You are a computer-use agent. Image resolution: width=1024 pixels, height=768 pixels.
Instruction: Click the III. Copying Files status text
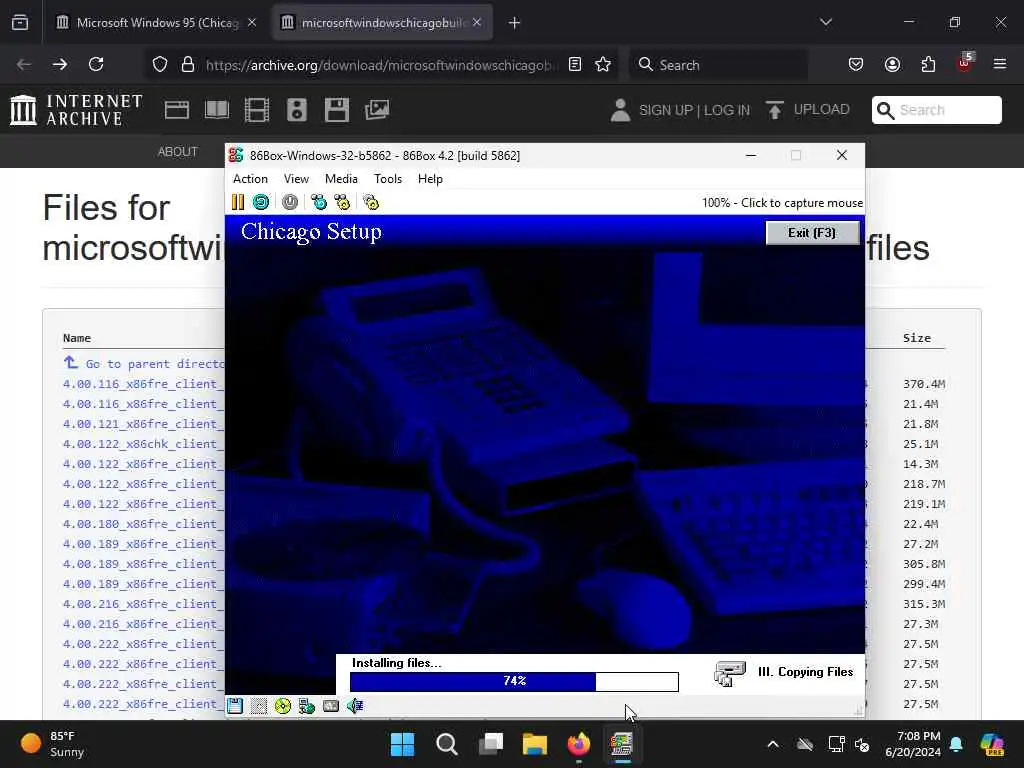click(805, 672)
